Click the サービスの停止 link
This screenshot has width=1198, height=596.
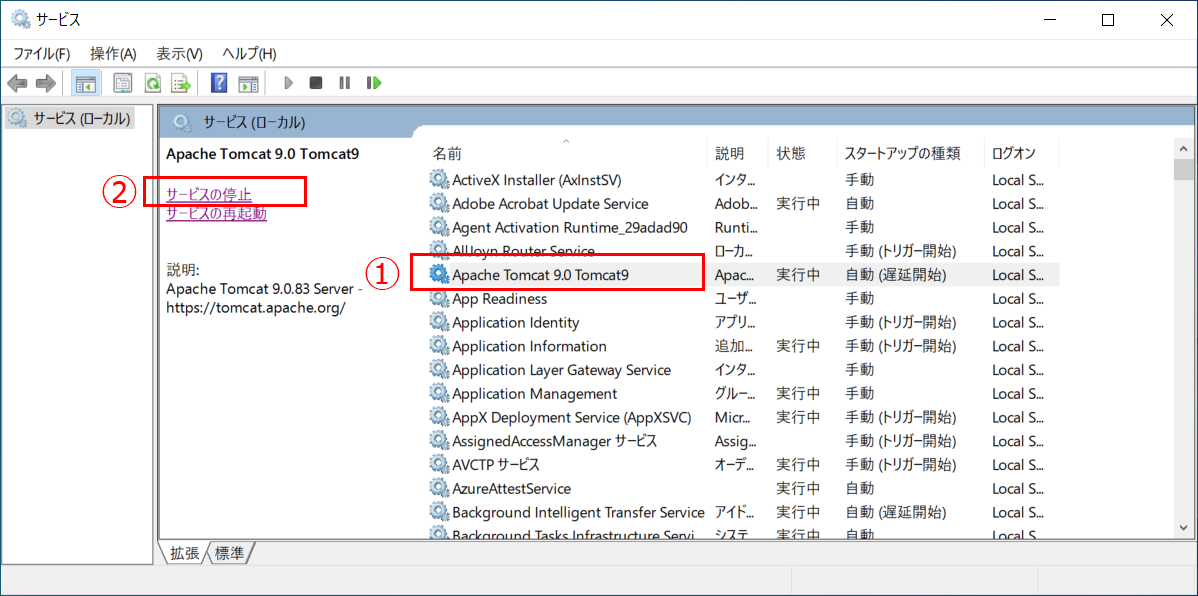(209, 194)
